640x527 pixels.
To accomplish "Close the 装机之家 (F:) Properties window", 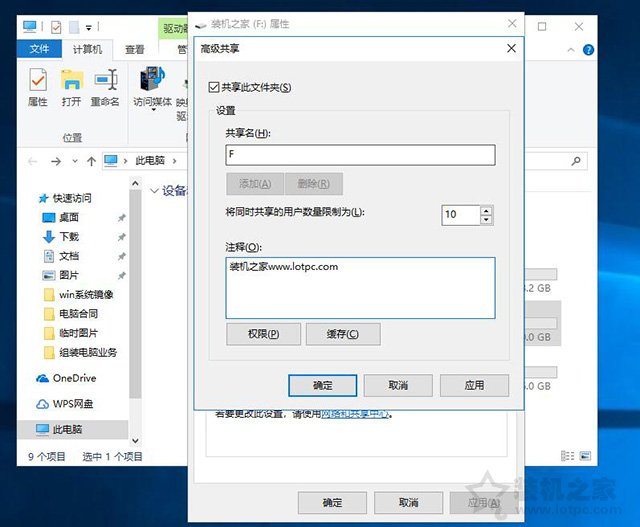I will [512, 23].
